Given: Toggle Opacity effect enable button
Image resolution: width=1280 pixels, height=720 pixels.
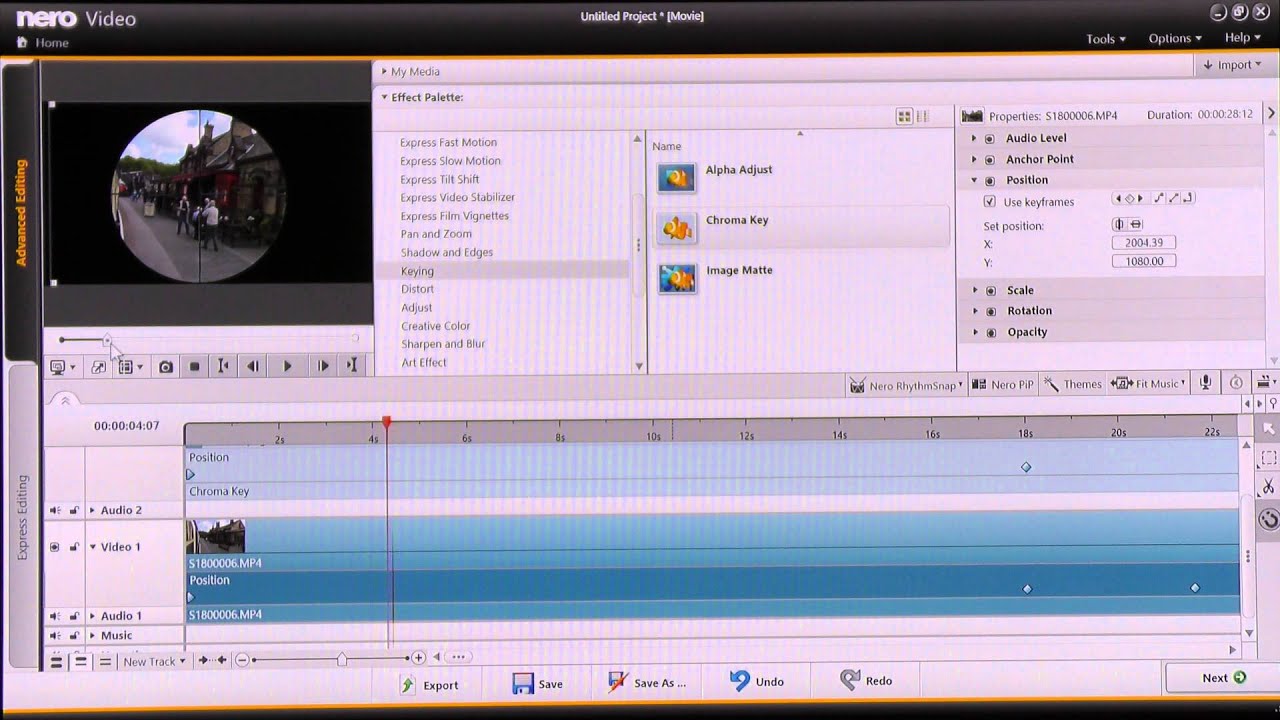Looking at the screenshot, I should 990,332.
